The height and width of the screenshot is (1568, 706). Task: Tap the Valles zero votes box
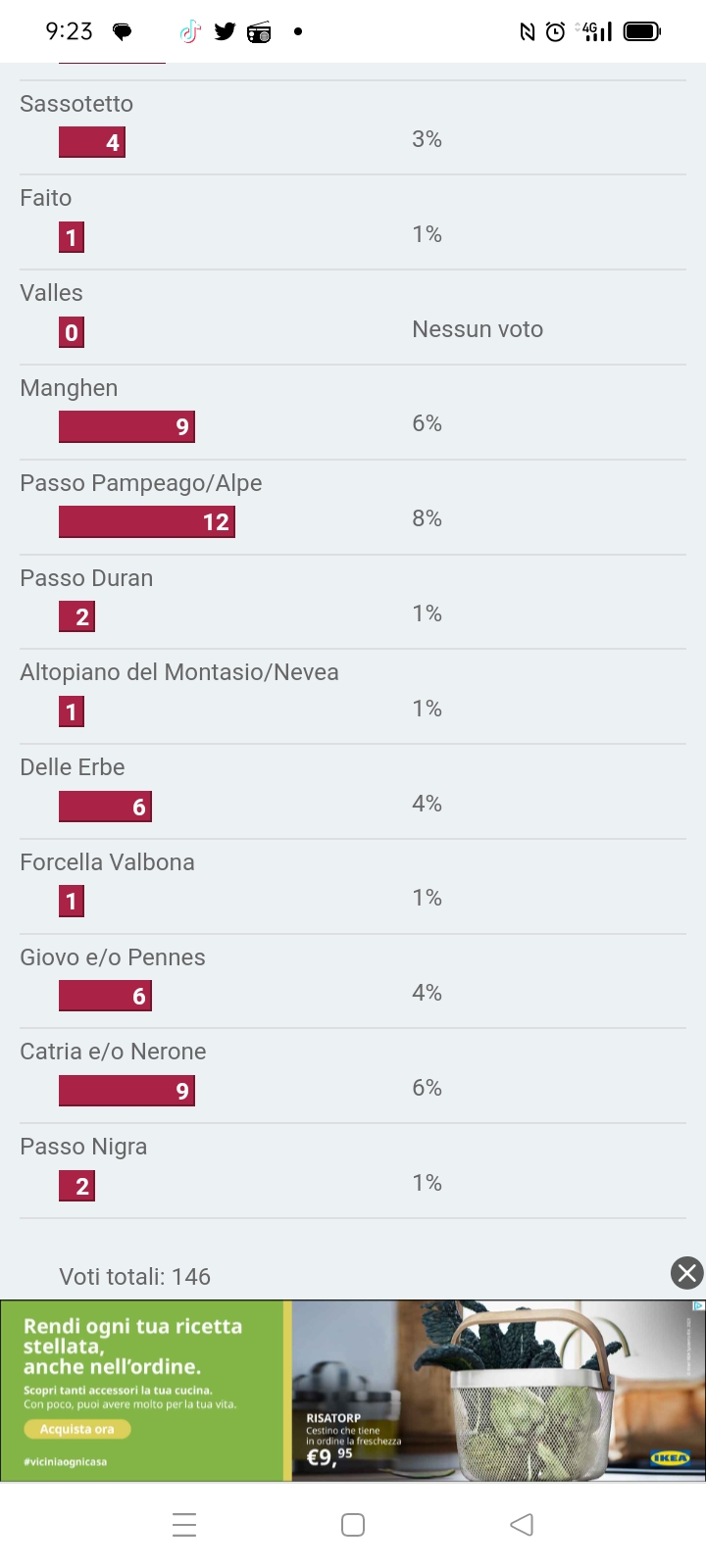point(72,332)
